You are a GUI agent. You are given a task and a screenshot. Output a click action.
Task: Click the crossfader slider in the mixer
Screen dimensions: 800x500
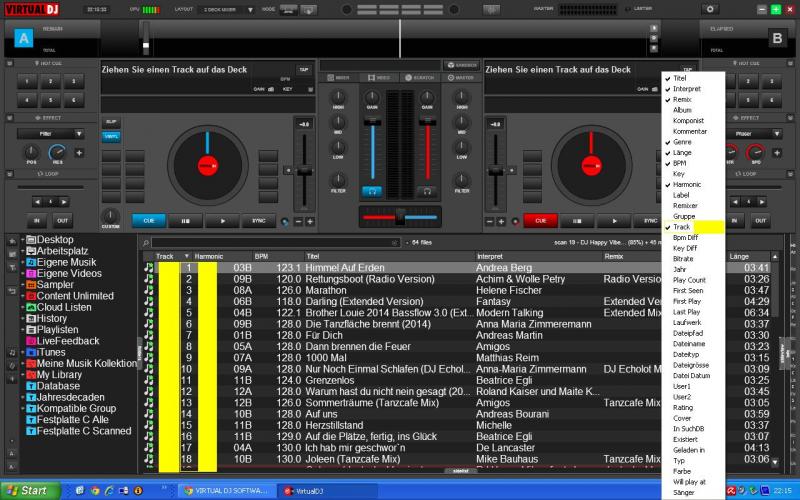coord(400,216)
